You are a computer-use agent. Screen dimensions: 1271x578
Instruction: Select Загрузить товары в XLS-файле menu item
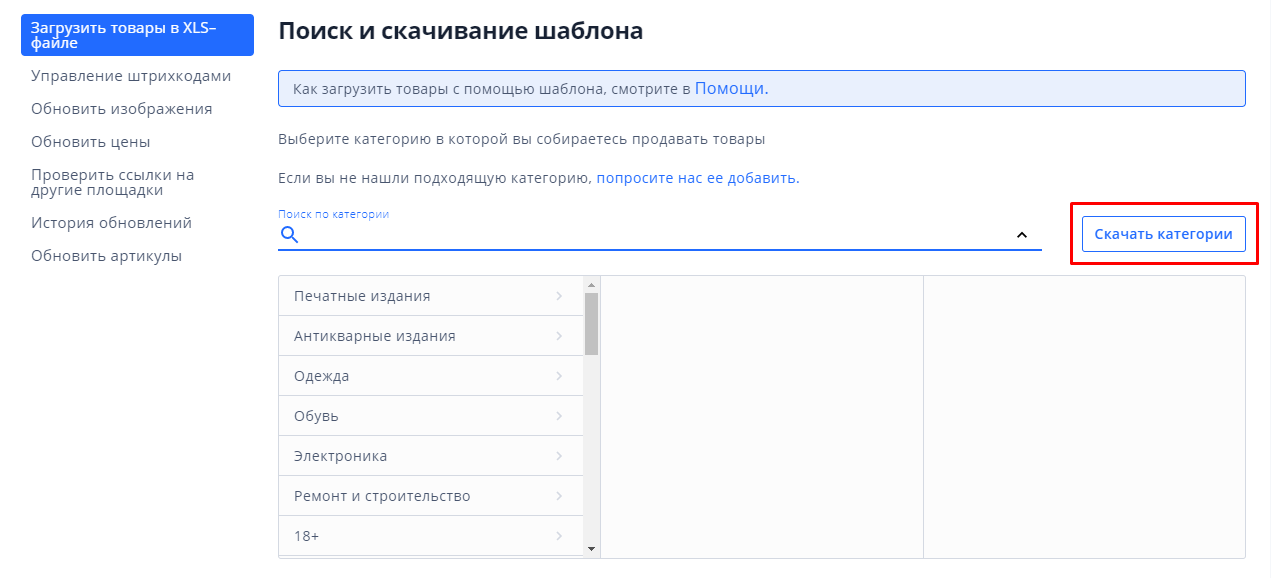click(x=137, y=35)
